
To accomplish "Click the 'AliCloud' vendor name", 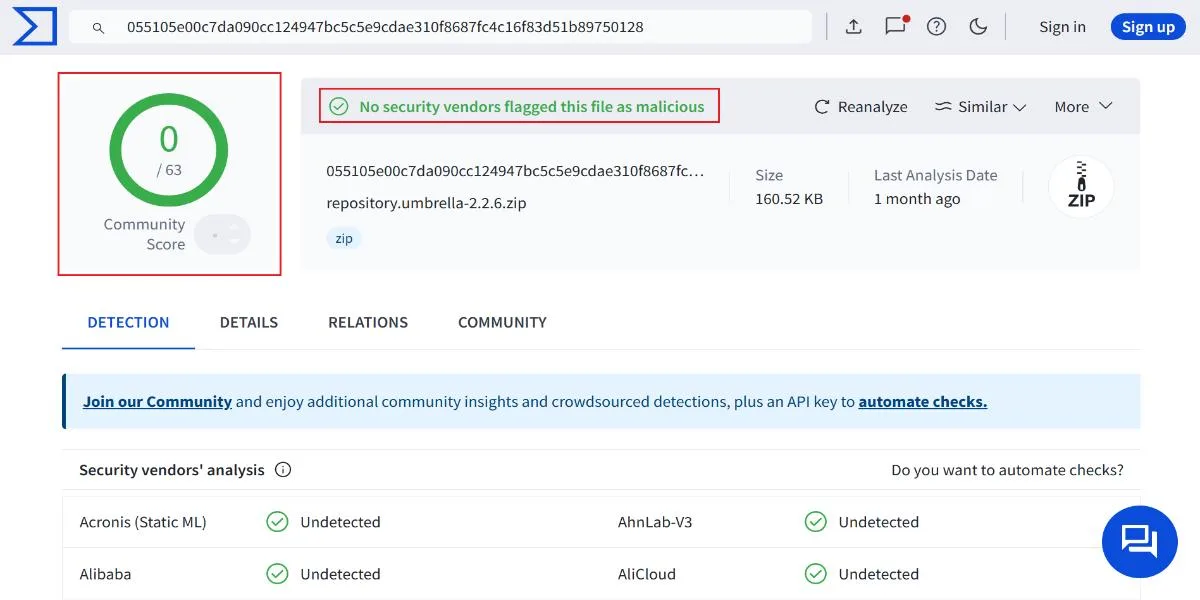I will click(647, 574).
